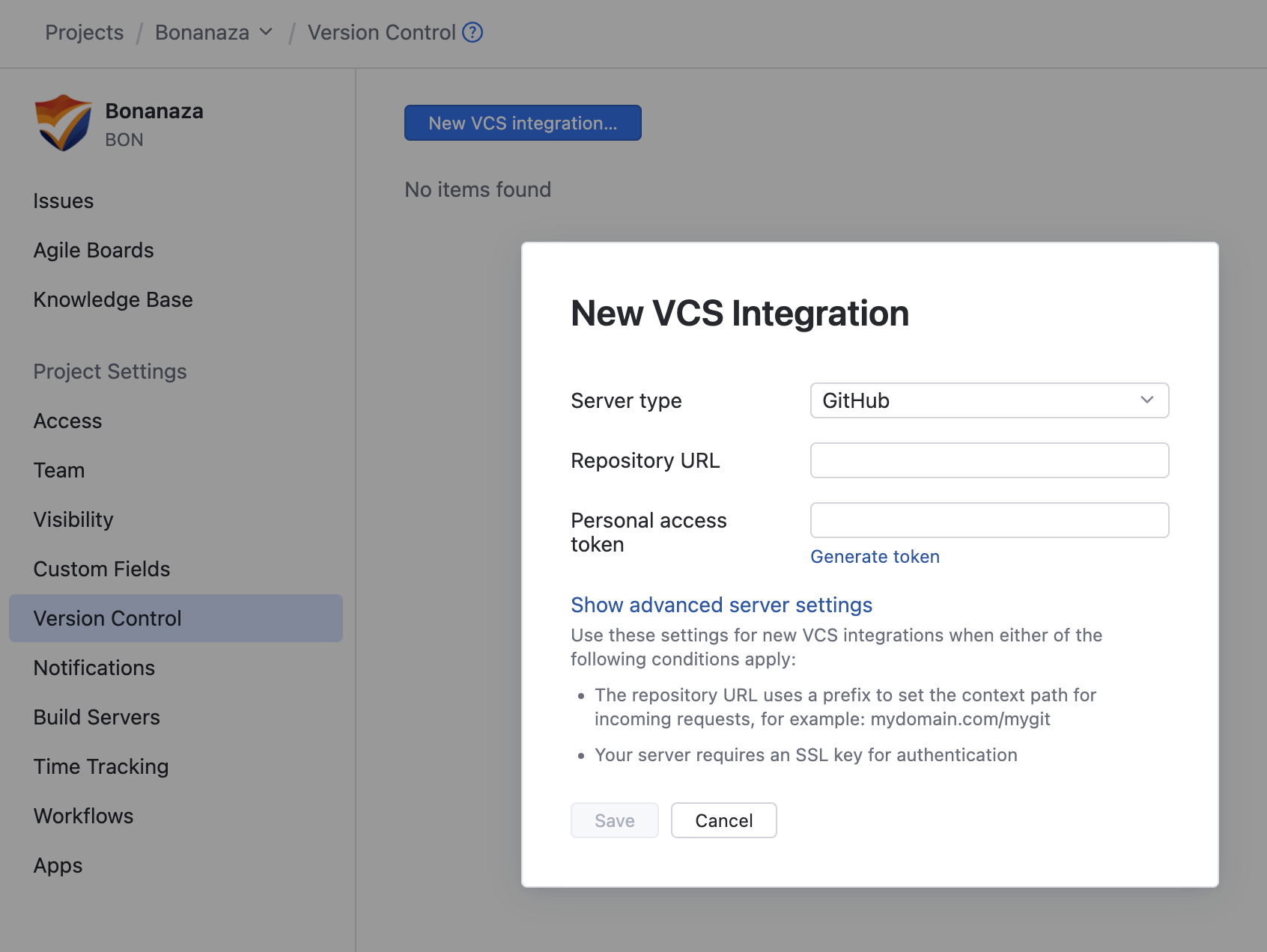
Task: Expand the Bonanaza breadcrumb dropdown
Action: tap(266, 33)
